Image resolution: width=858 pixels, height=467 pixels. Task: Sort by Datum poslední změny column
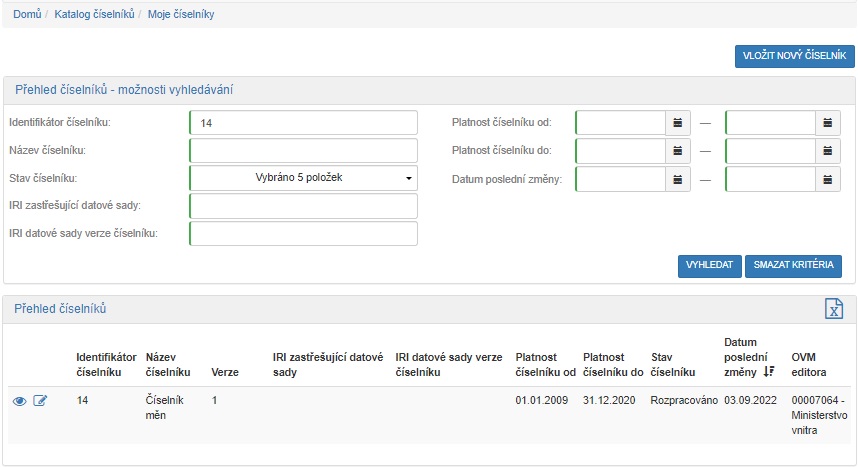tap(768, 371)
